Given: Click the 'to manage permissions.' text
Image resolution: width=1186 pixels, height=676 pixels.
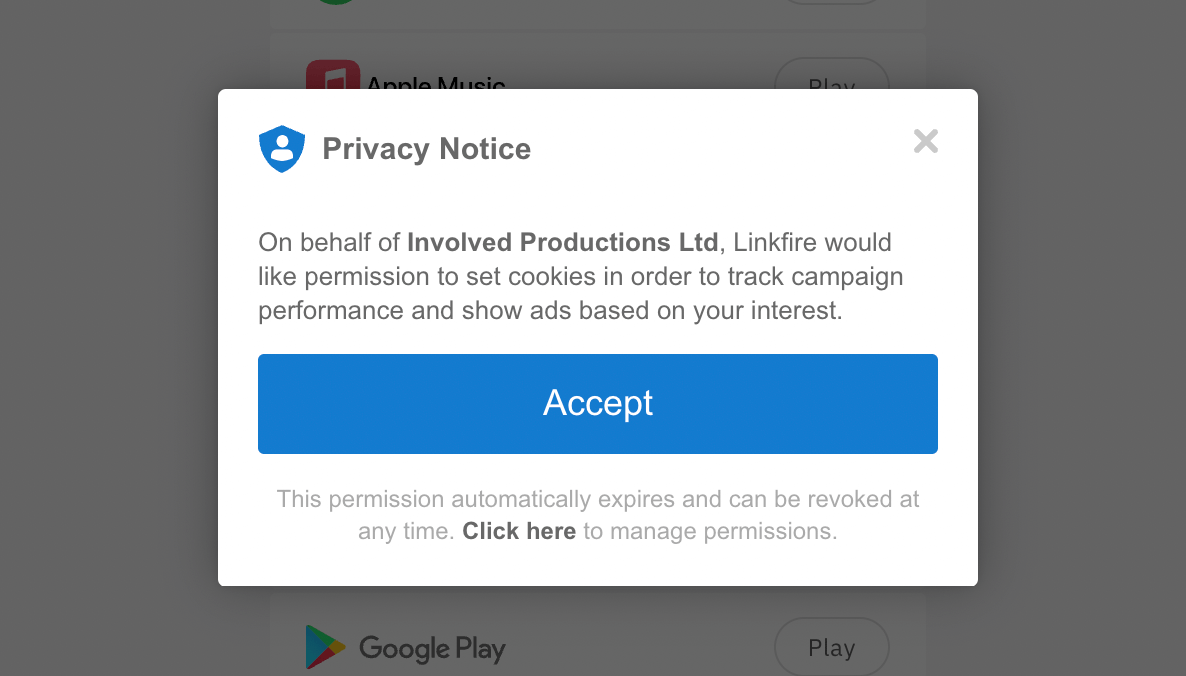Looking at the screenshot, I should click(x=710, y=531).
